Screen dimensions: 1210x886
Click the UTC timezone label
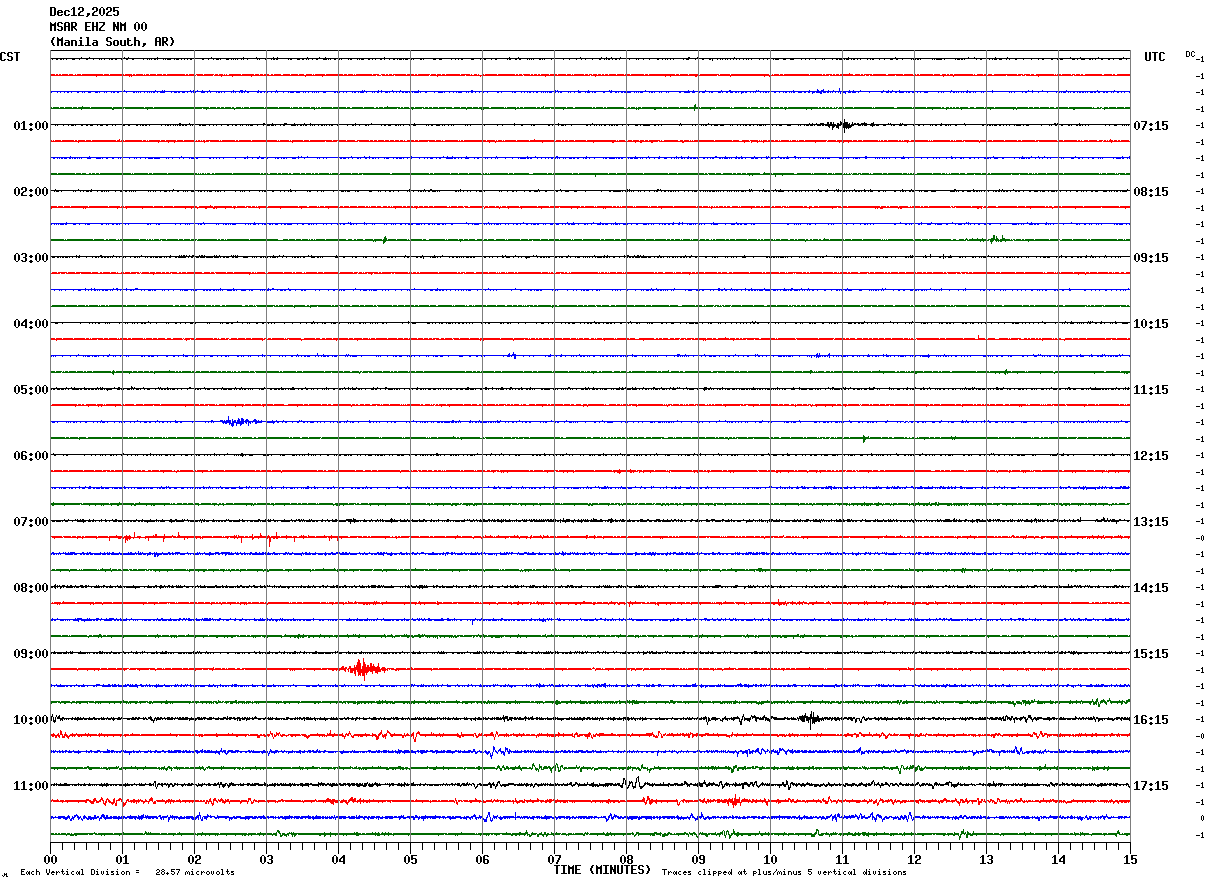1155,57
